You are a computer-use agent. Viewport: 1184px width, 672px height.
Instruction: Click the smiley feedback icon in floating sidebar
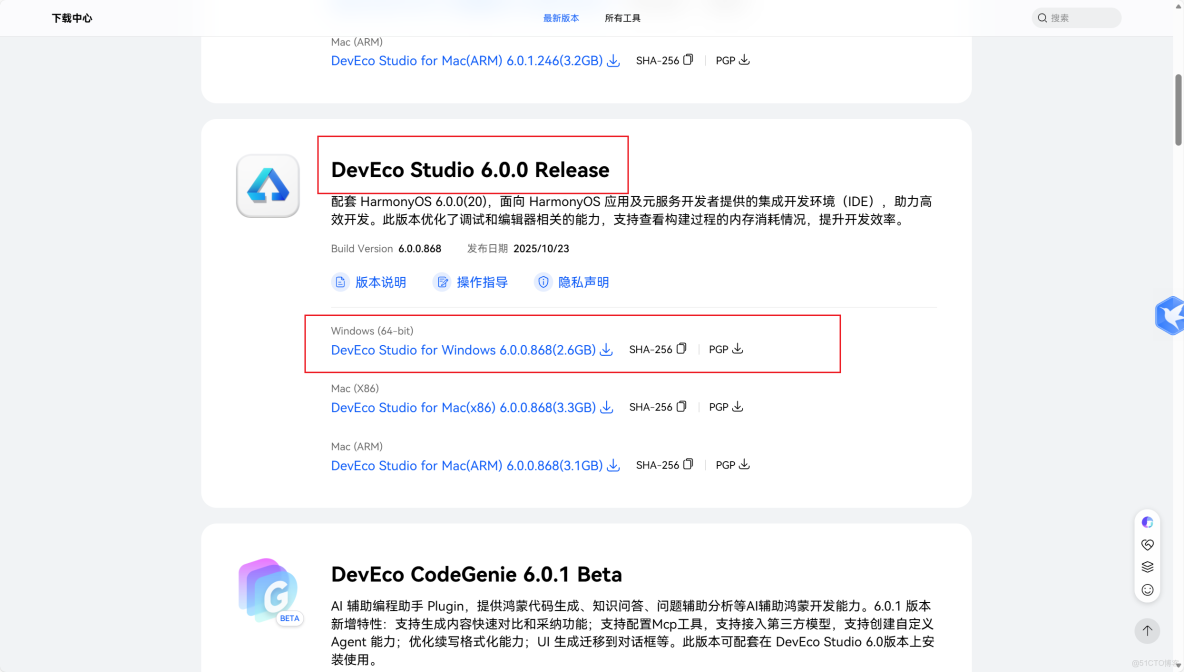(x=1147, y=590)
